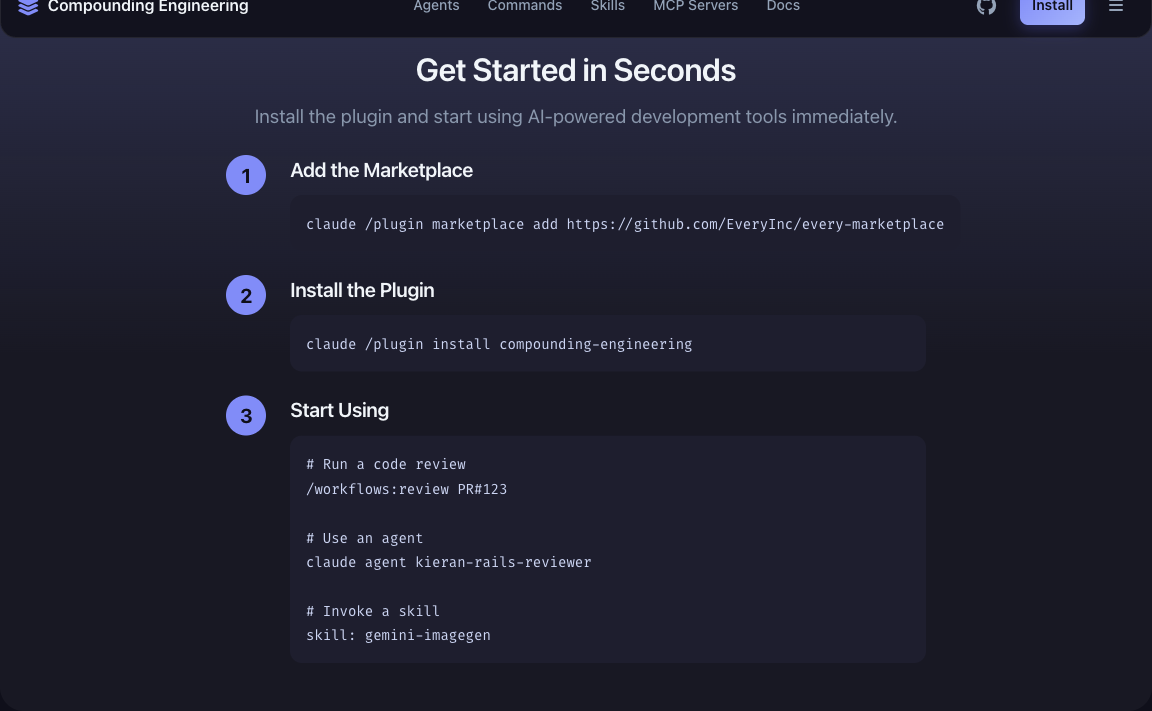Click the marketplace add command code block
1152x711 pixels.
624,224
